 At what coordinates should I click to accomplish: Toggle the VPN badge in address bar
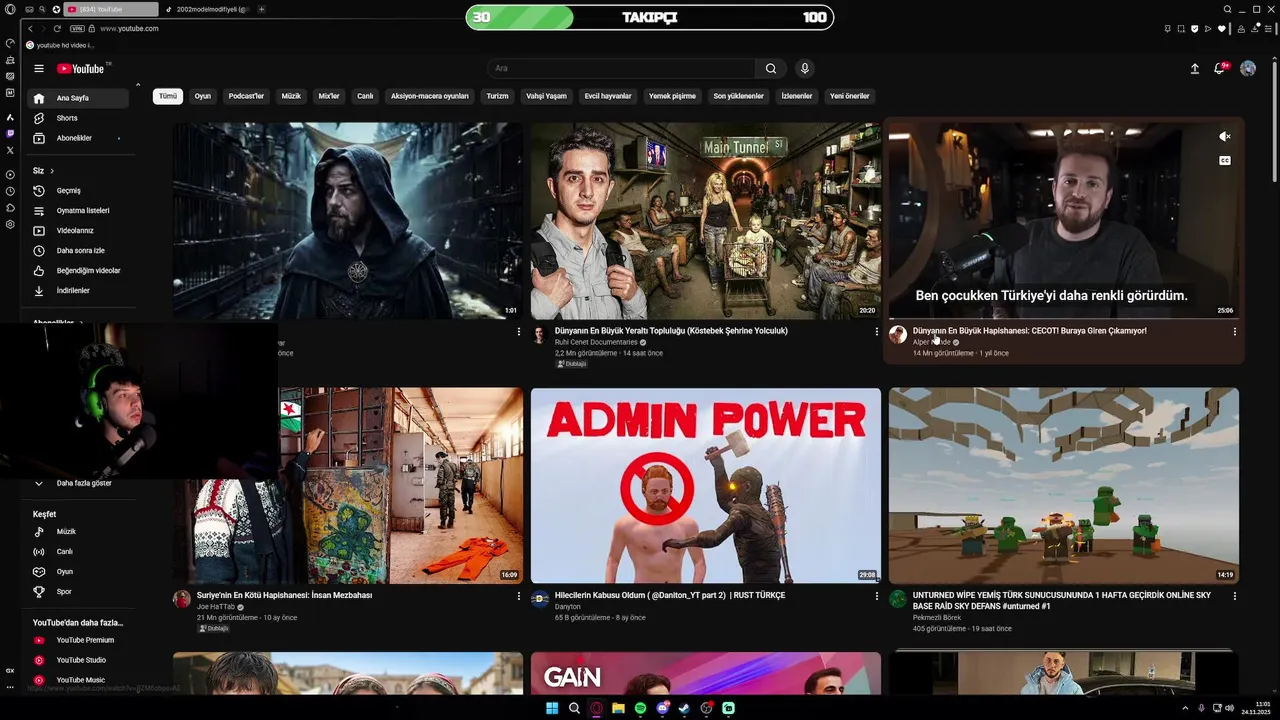pyautogui.click(x=77, y=28)
